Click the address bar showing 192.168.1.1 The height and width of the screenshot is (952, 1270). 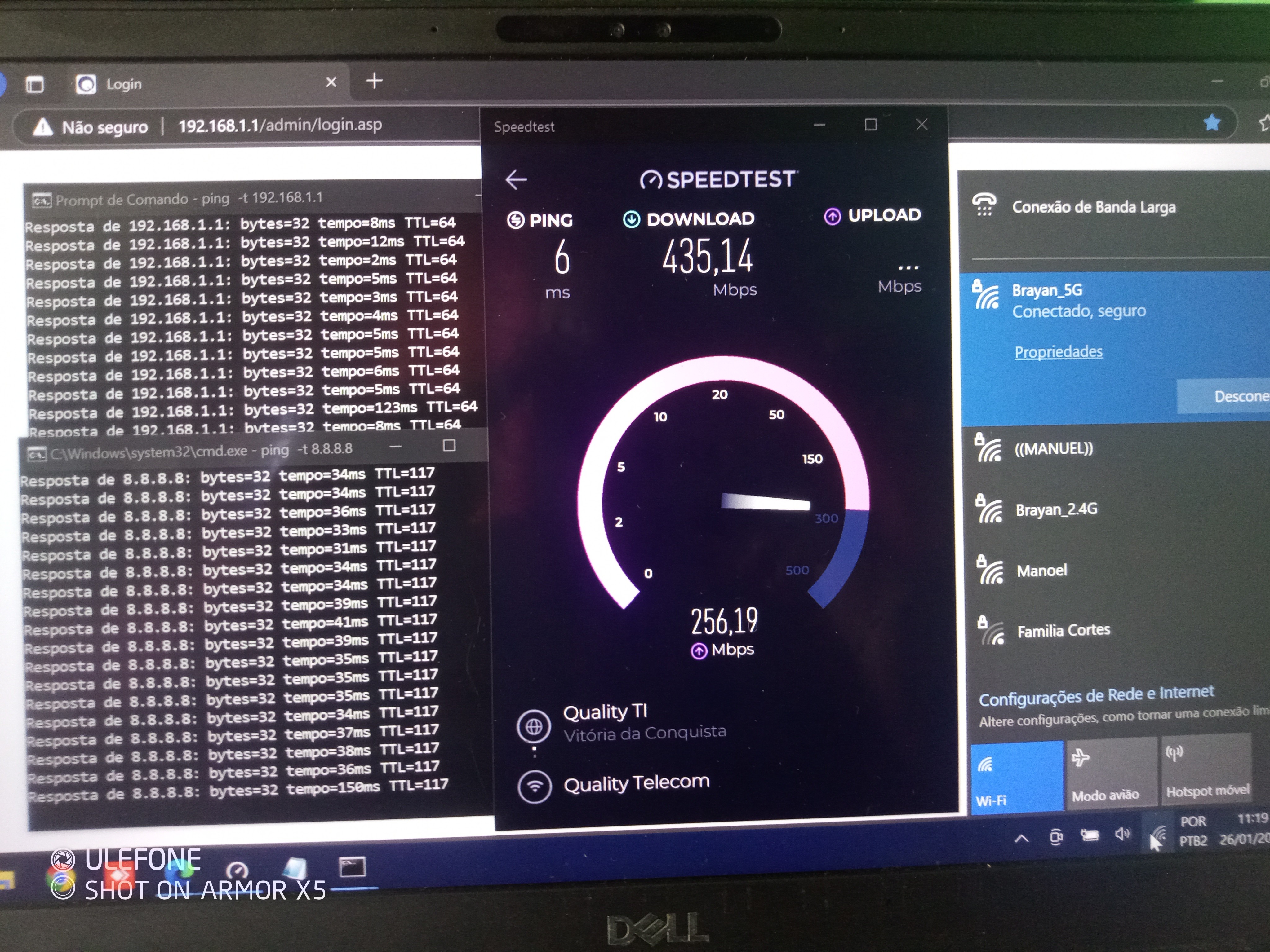click(x=280, y=125)
